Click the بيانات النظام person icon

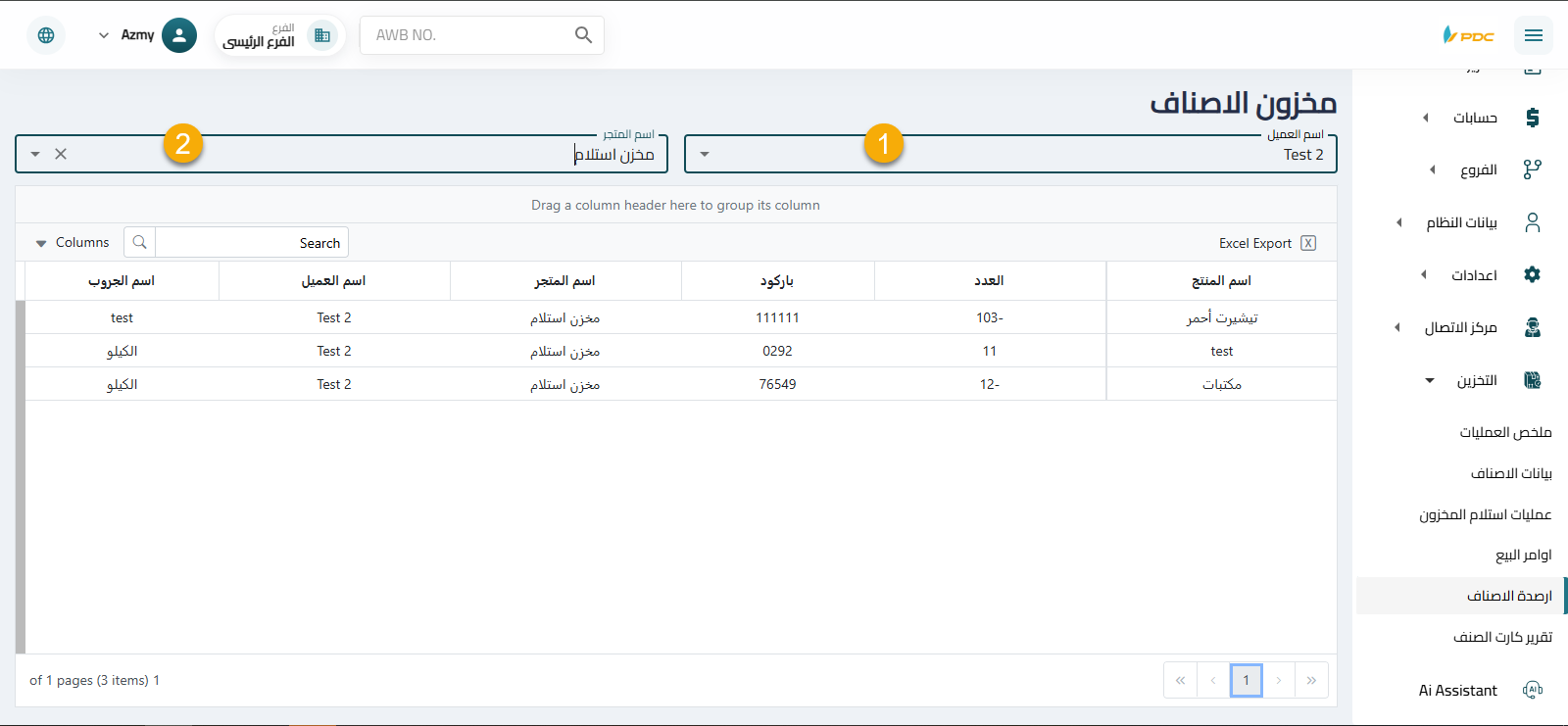1533,222
